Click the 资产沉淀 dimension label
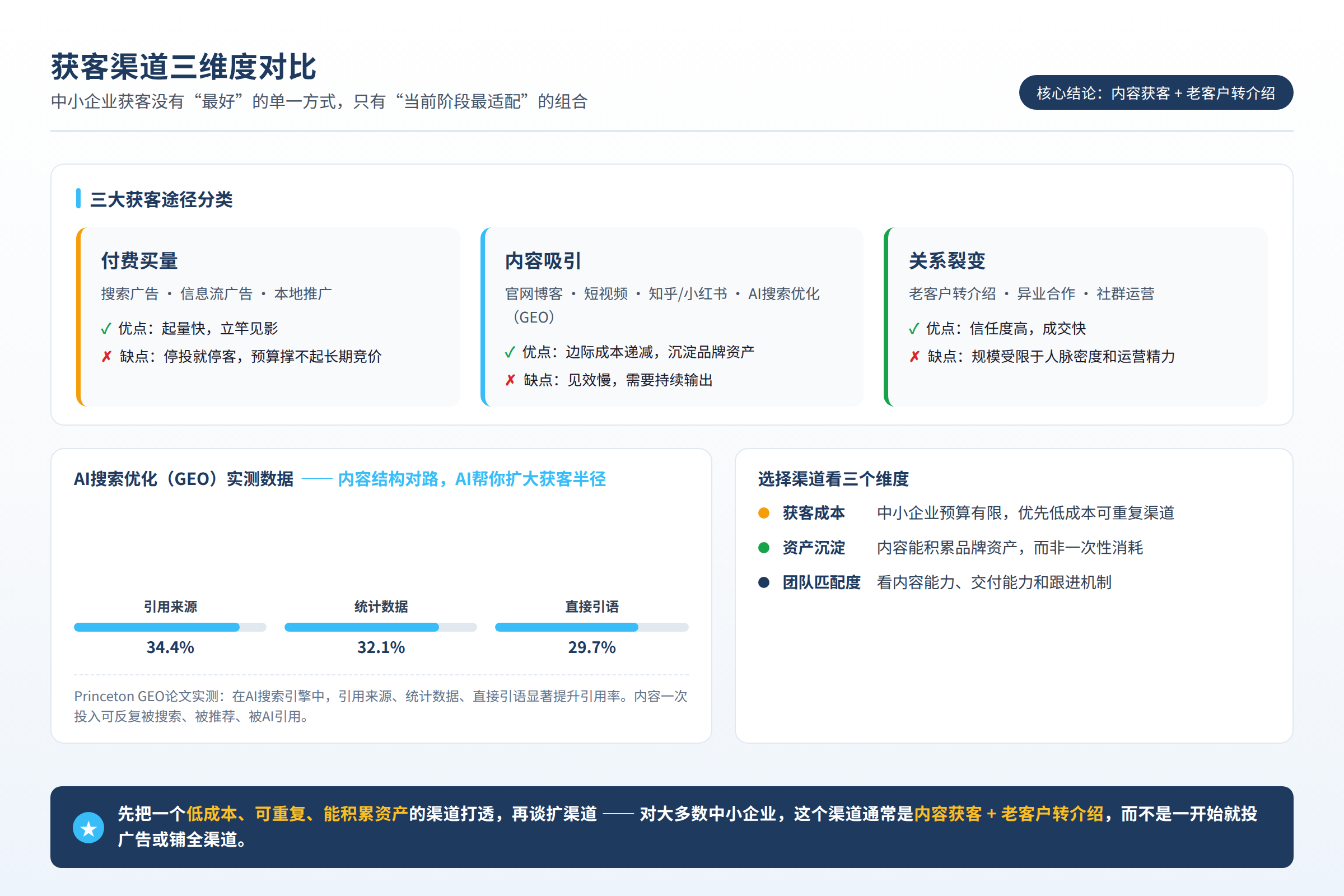1344x896 pixels. tap(814, 548)
